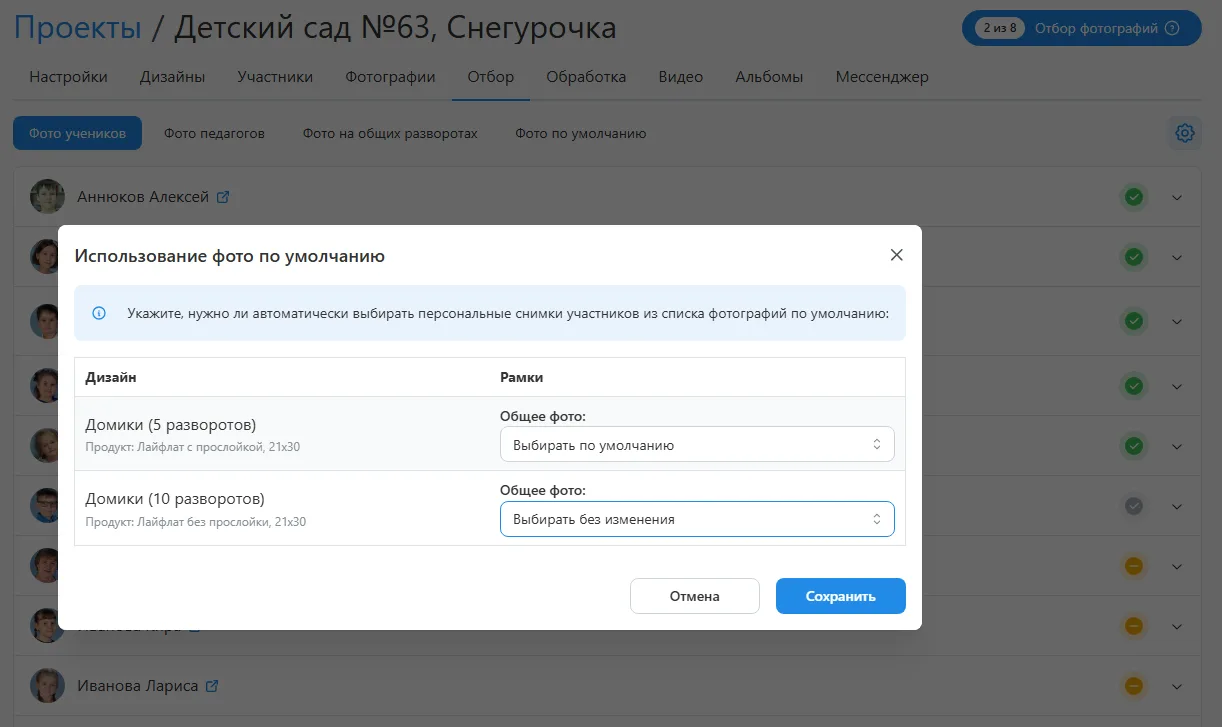The image size is (1222, 727).
Task: Open the Видео tab
Action: click(x=681, y=77)
